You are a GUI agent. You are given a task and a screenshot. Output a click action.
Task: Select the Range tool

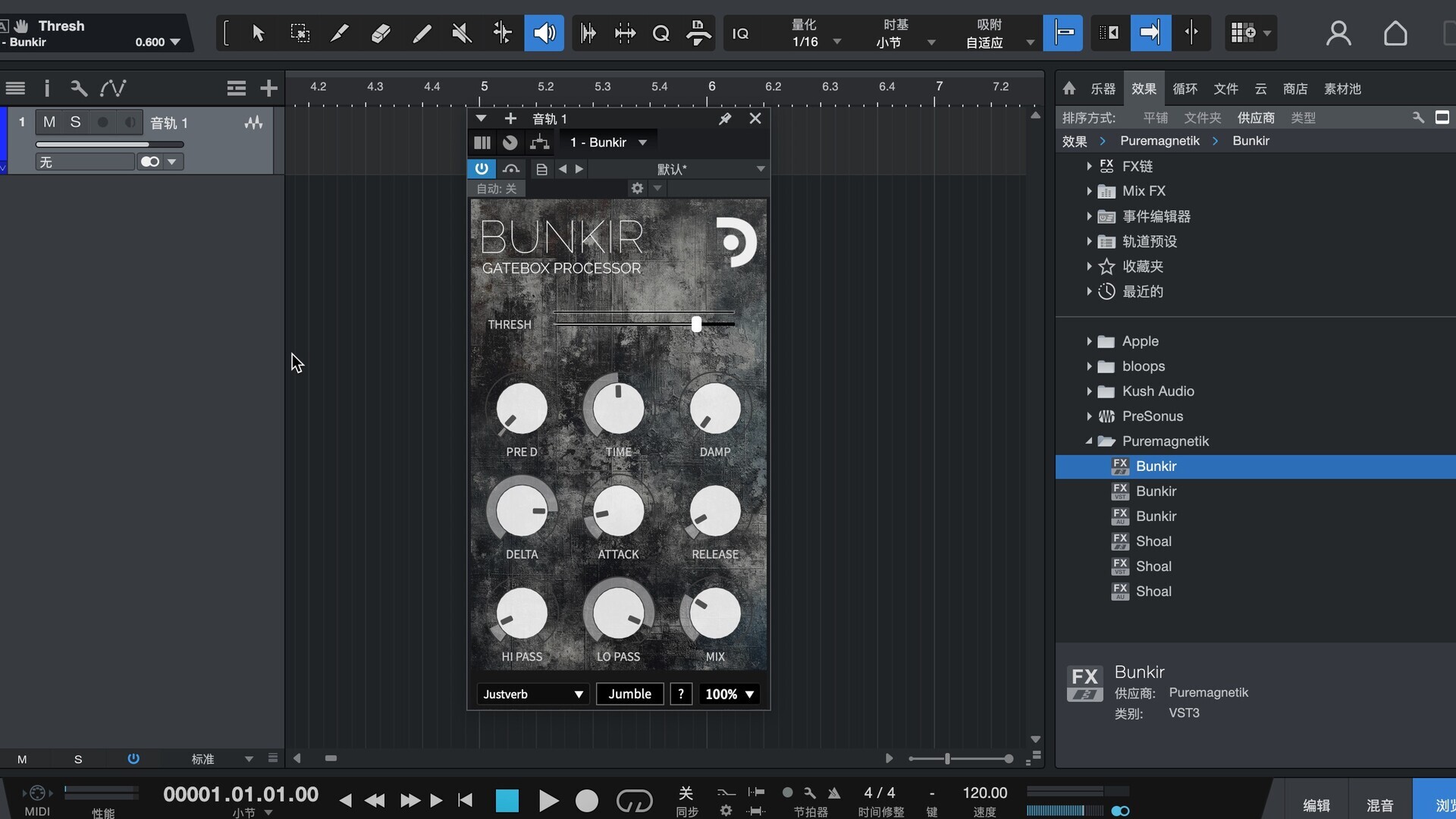click(x=300, y=33)
